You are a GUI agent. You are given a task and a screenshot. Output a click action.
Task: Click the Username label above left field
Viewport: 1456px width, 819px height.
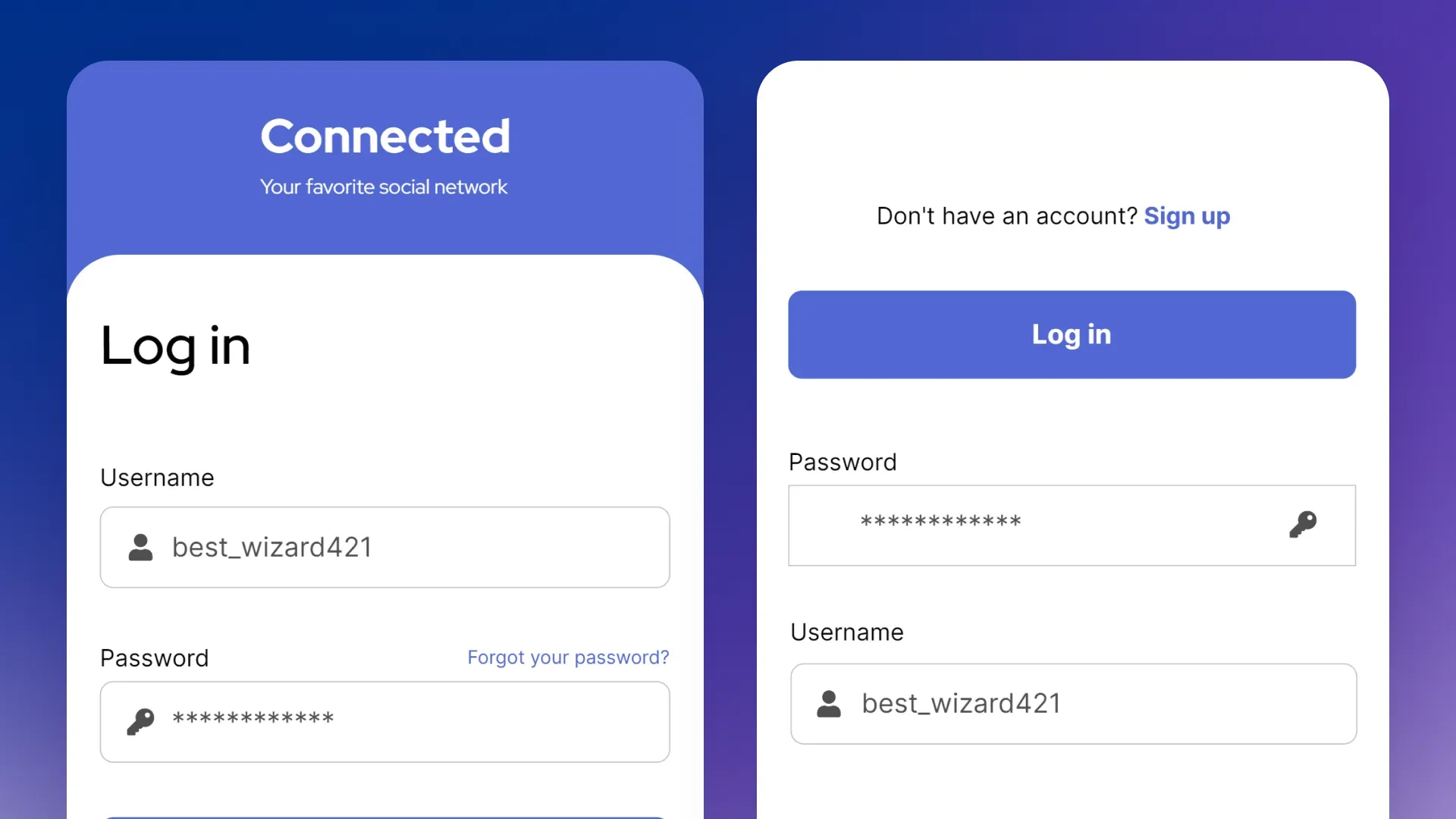(x=157, y=478)
